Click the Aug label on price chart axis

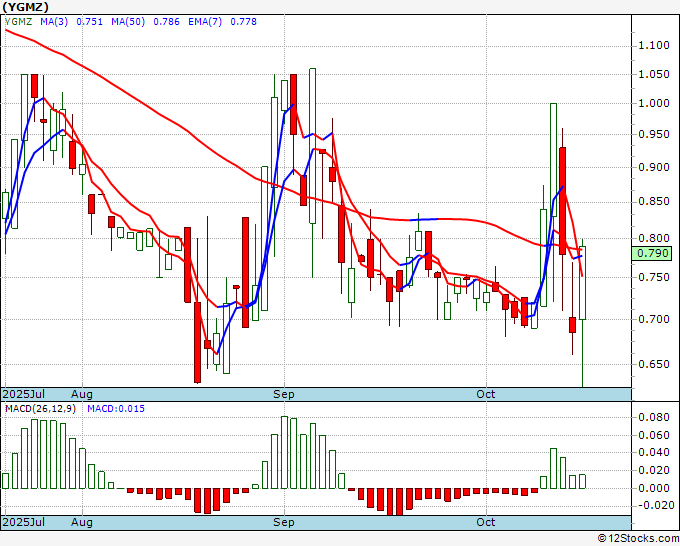click(82, 394)
